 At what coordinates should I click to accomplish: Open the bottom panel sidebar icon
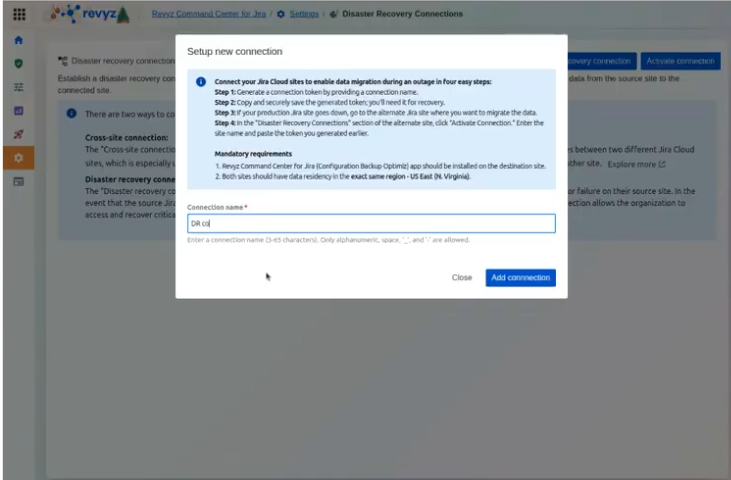pyautogui.click(x=19, y=182)
